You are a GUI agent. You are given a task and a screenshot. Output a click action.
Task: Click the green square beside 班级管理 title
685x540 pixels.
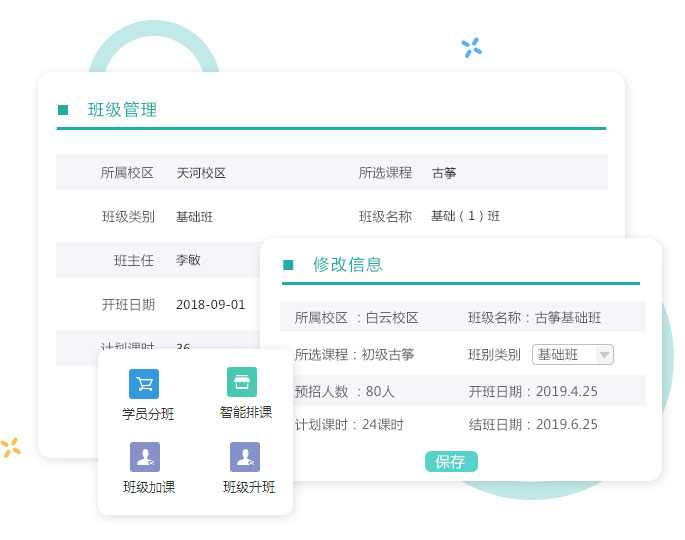[x=63, y=110]
